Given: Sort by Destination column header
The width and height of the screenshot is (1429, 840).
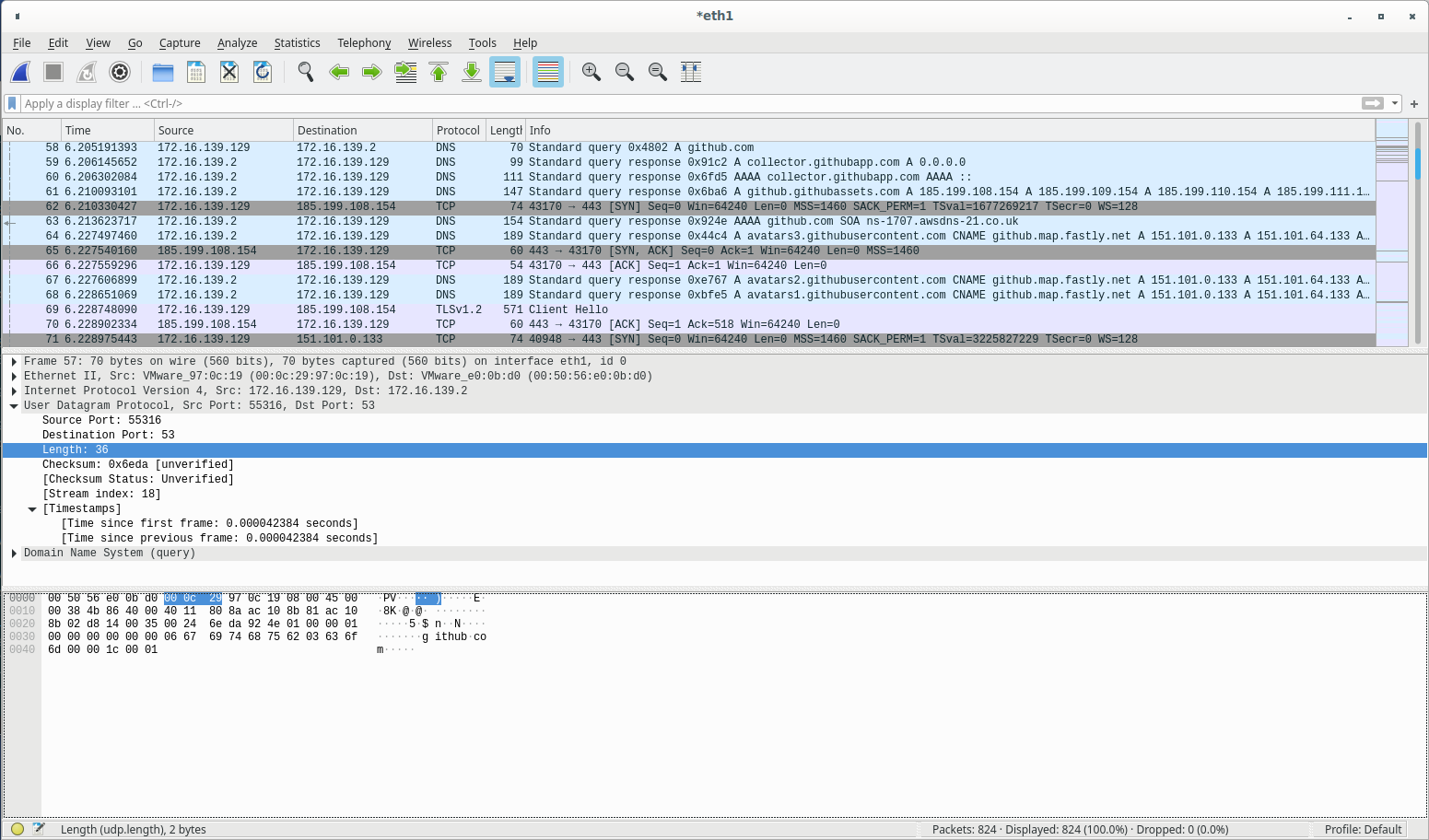Looking at the screenshot, I should [x=363, y=130].
